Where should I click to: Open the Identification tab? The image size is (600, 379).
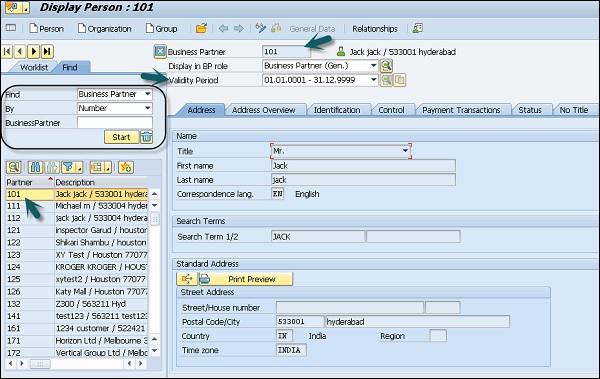pos(337,110)
